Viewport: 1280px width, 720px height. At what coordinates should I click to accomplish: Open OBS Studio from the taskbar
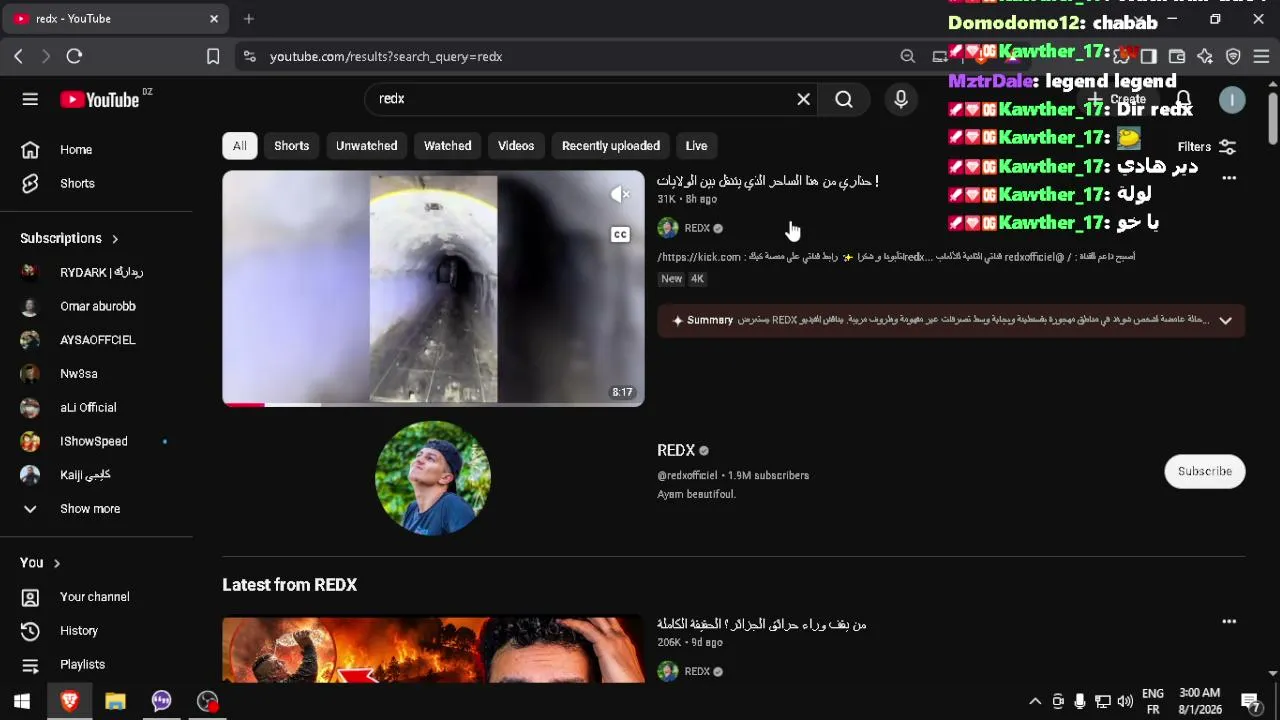[x=207, y=701]
